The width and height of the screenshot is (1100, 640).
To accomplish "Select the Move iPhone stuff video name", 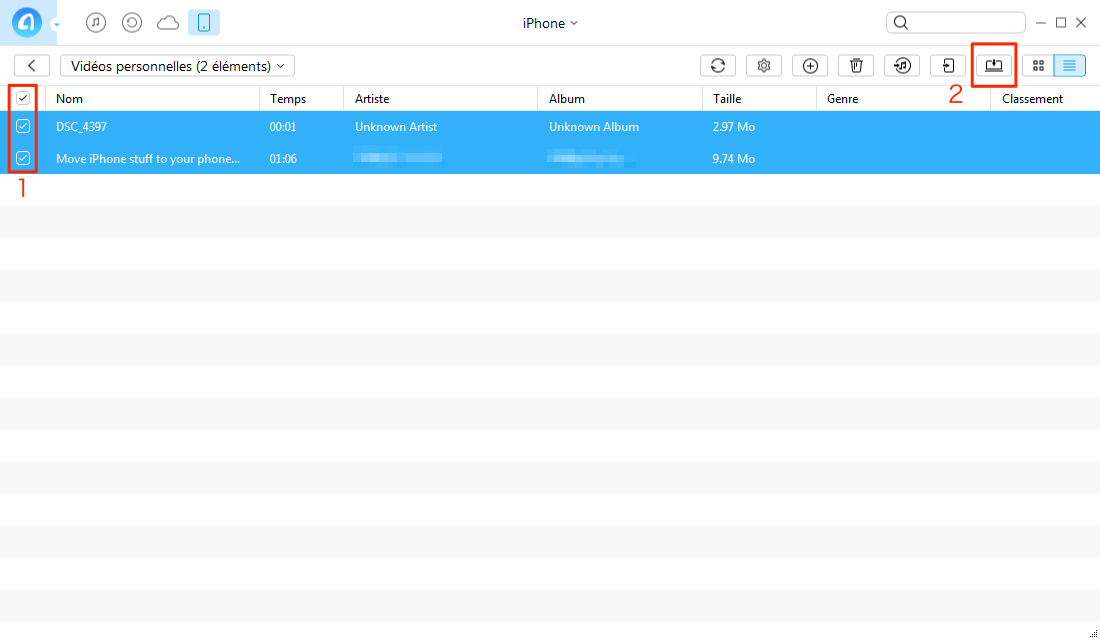I will pyautogui.click(x=148, y=159).
